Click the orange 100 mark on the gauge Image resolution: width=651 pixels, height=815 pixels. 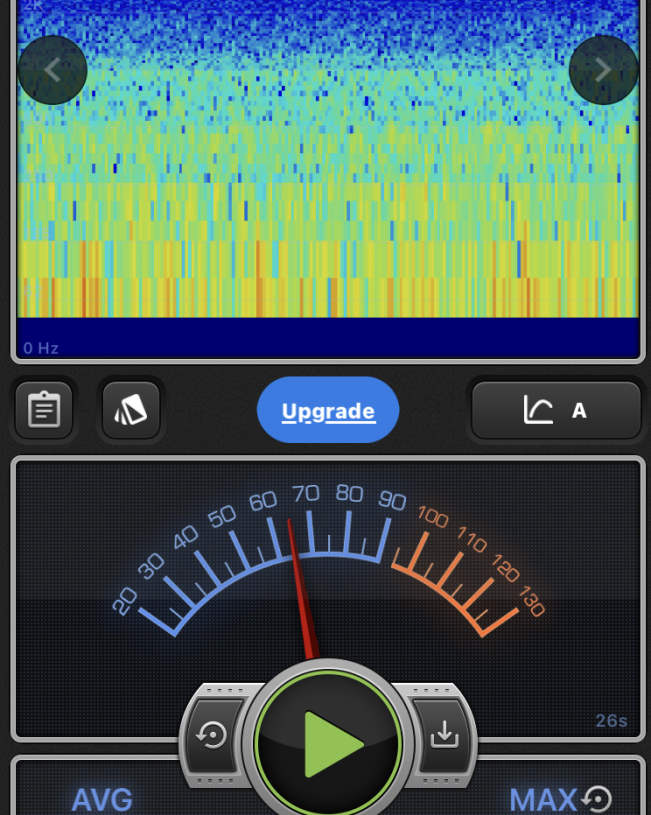432,516
